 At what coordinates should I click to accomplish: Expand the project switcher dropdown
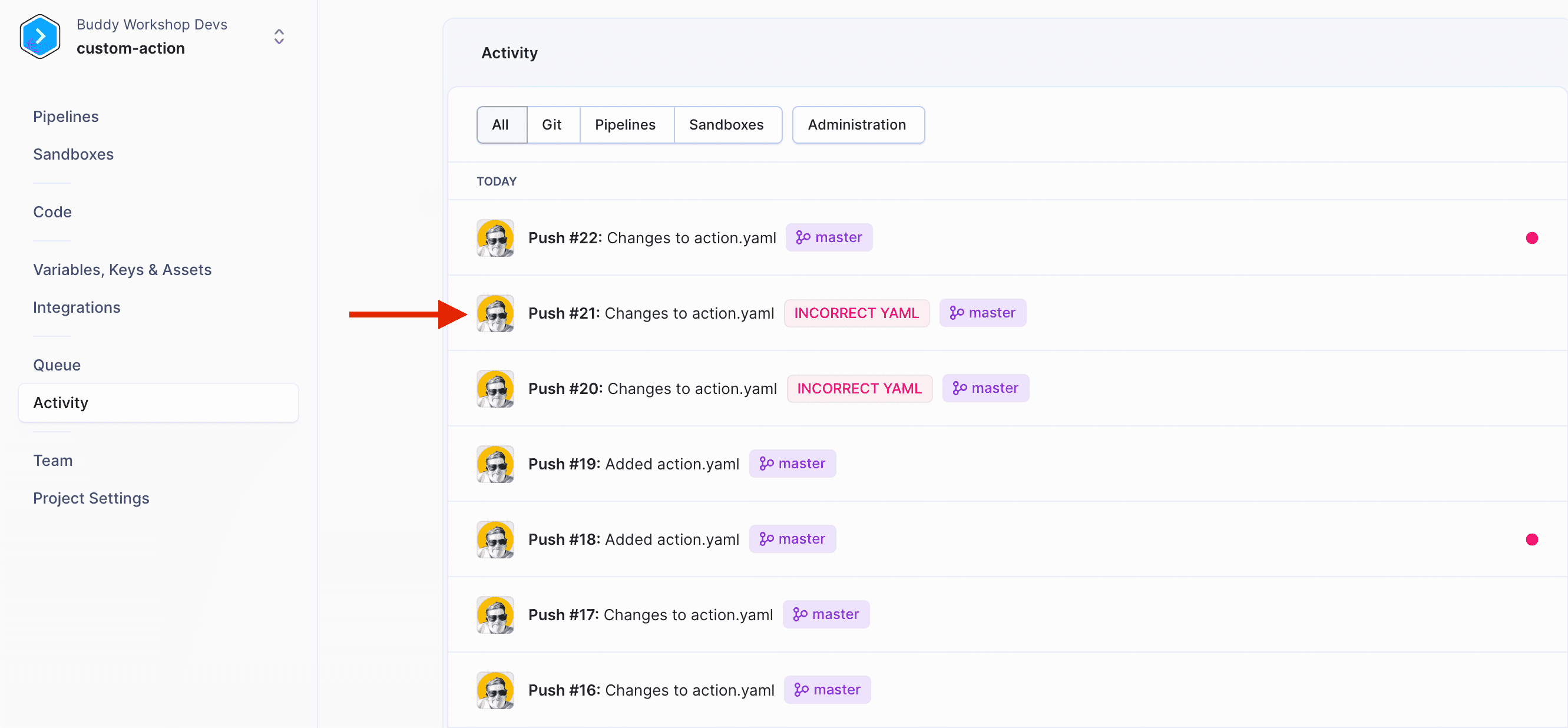click(280, 38)
